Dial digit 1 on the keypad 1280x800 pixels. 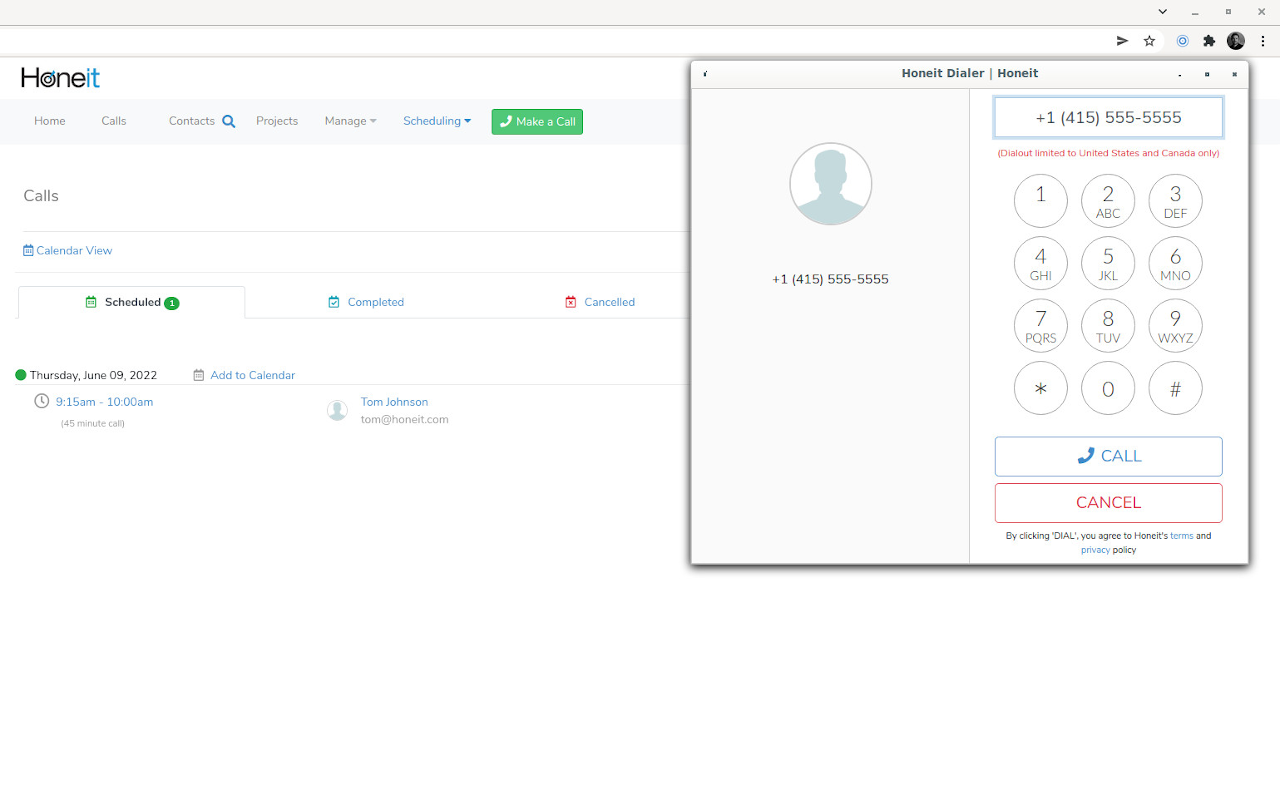click(x=1041, y=201)
